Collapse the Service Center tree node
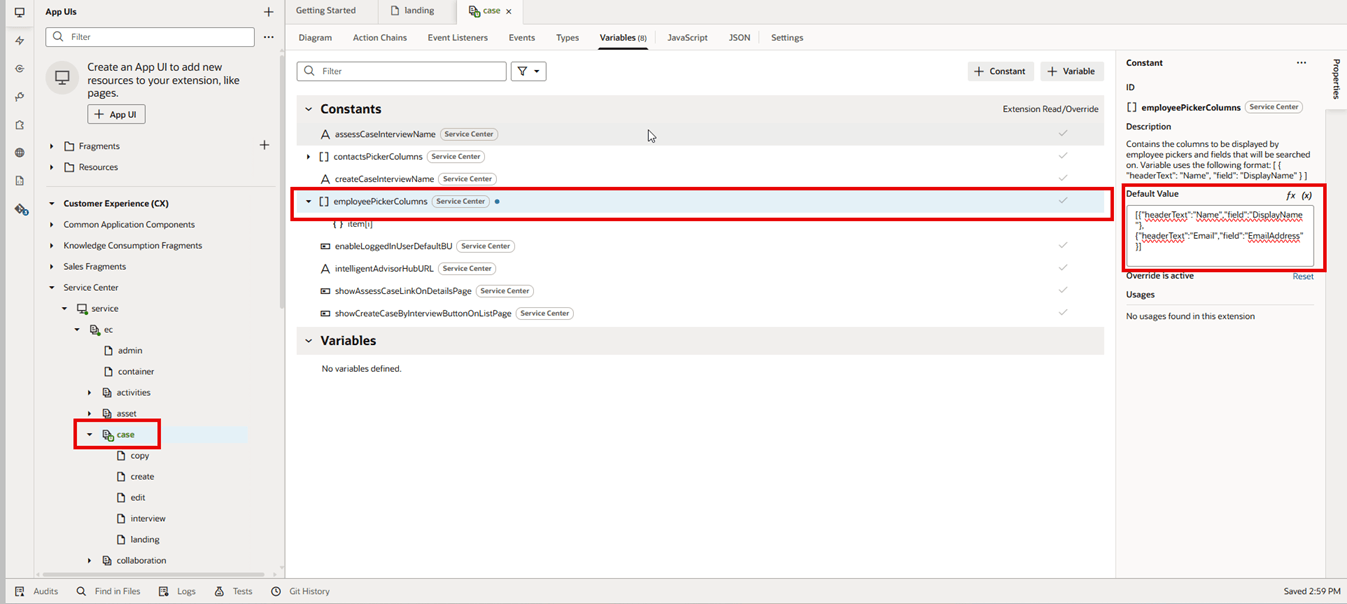1347x604 pixels. click(x=52, y=288)
